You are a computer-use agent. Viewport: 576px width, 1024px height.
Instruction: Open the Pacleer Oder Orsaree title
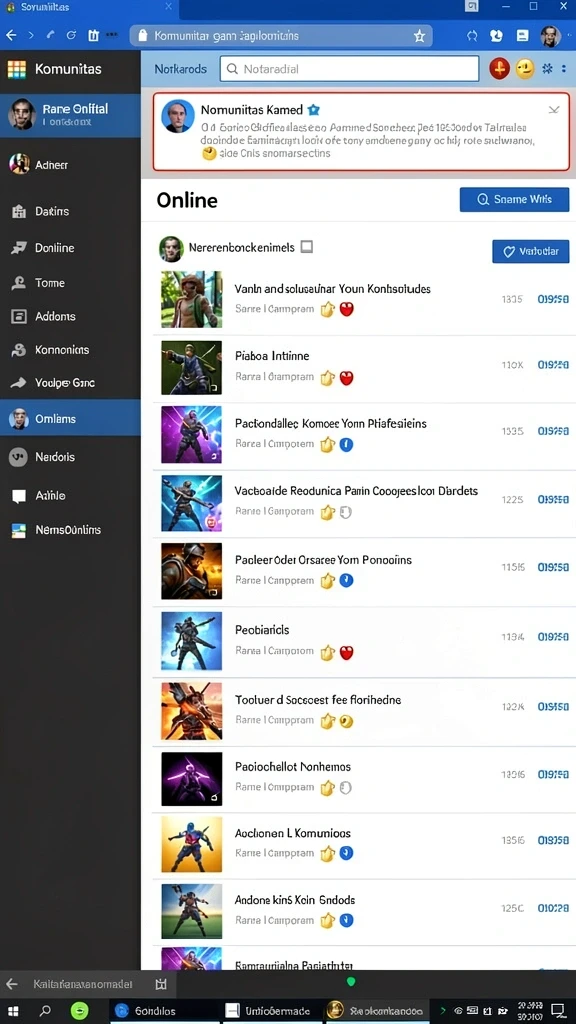[x=323, y=560]
